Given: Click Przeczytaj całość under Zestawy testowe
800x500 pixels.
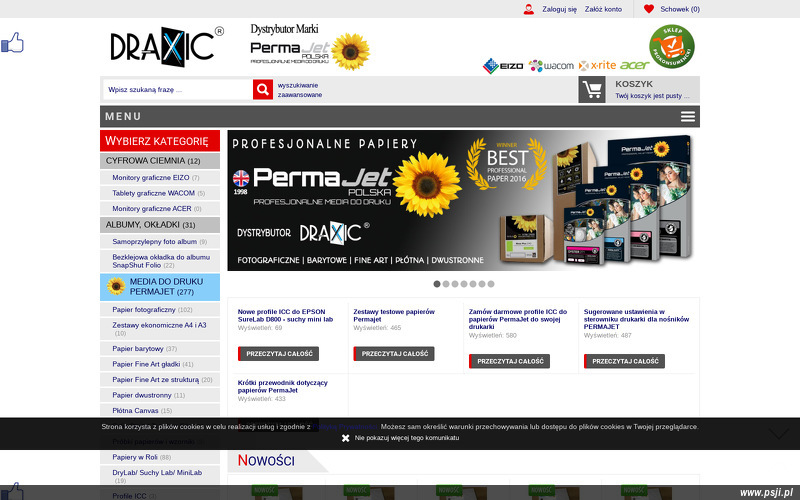Looking at the screenshot, I should pyautogui.click(x=394, y=354).
